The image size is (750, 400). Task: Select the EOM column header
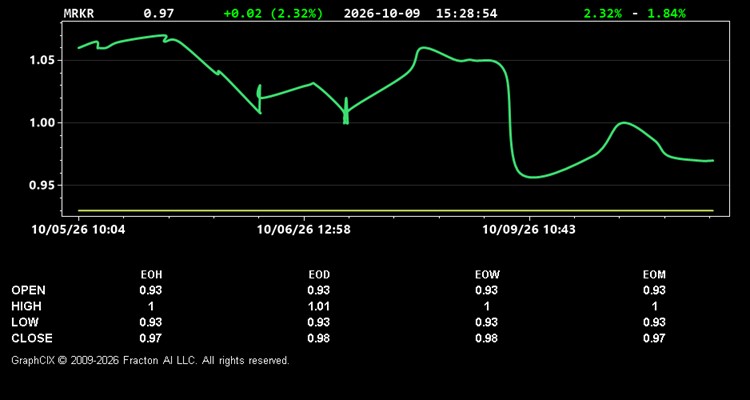point(654,275)
